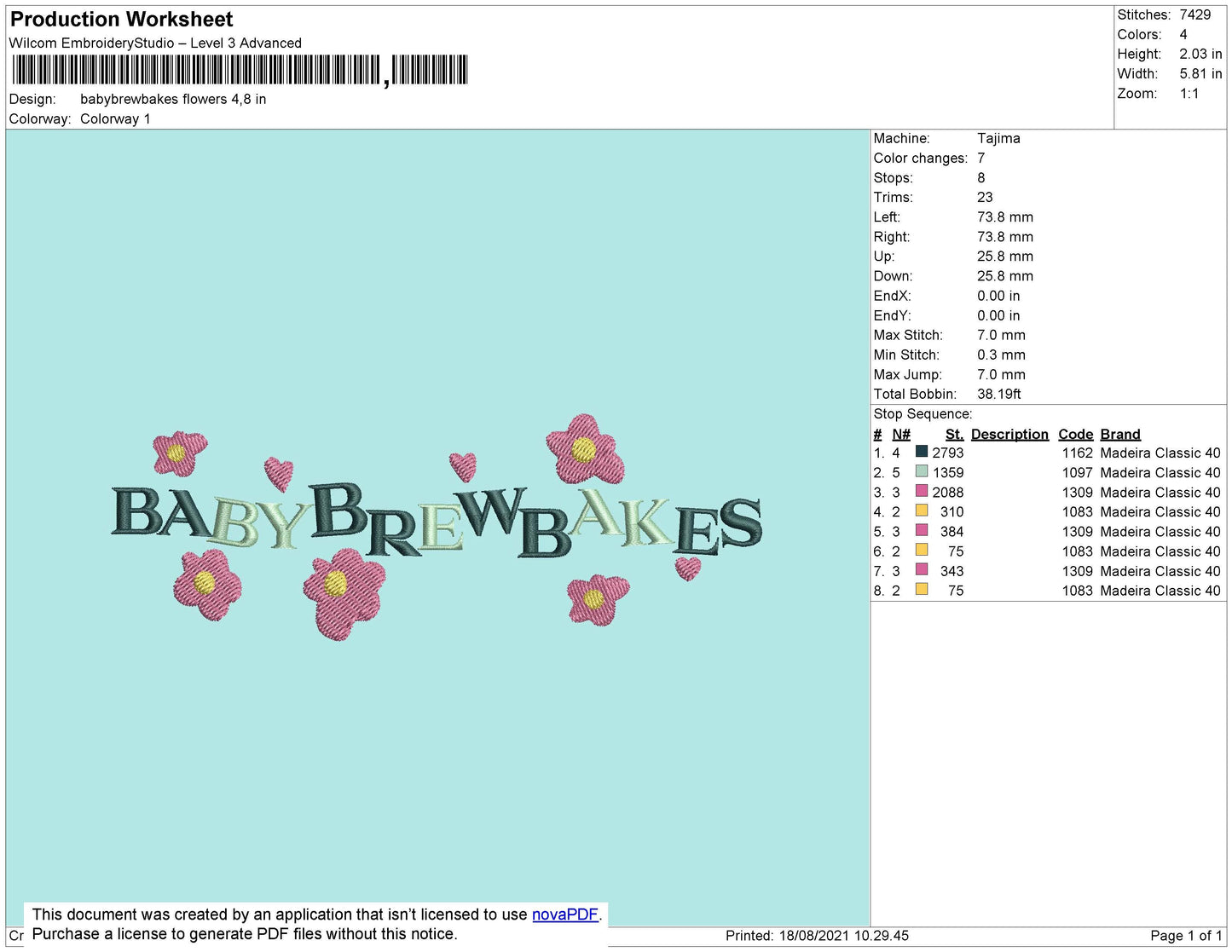This screenshot has width=1232, height=952.
Task: Click design name 'babybrewbakes flowers 4,8 in'
Action: [x=173, y=99]
